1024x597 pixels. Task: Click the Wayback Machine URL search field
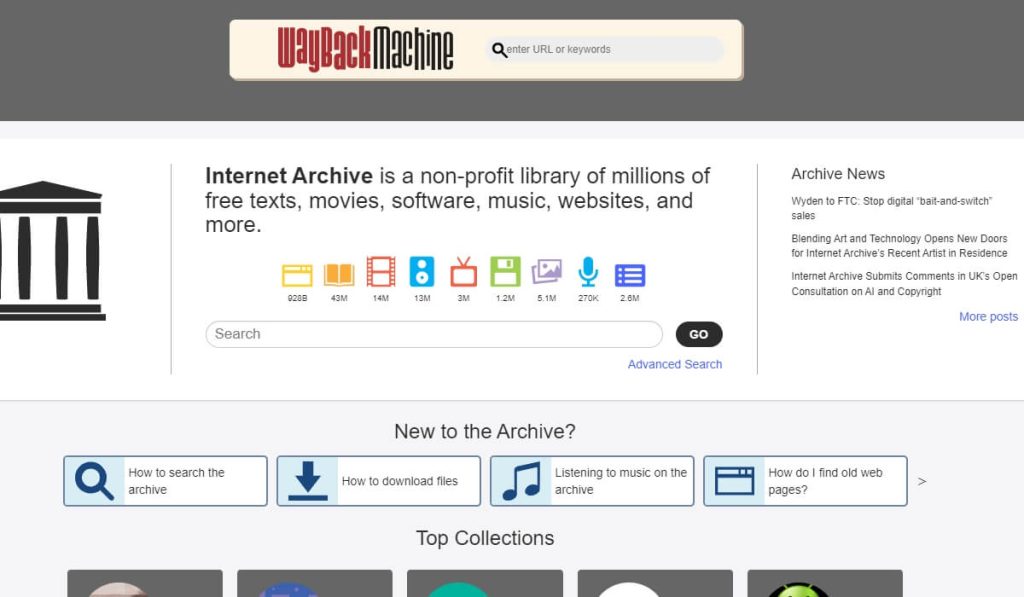click(x=612, y=49)
